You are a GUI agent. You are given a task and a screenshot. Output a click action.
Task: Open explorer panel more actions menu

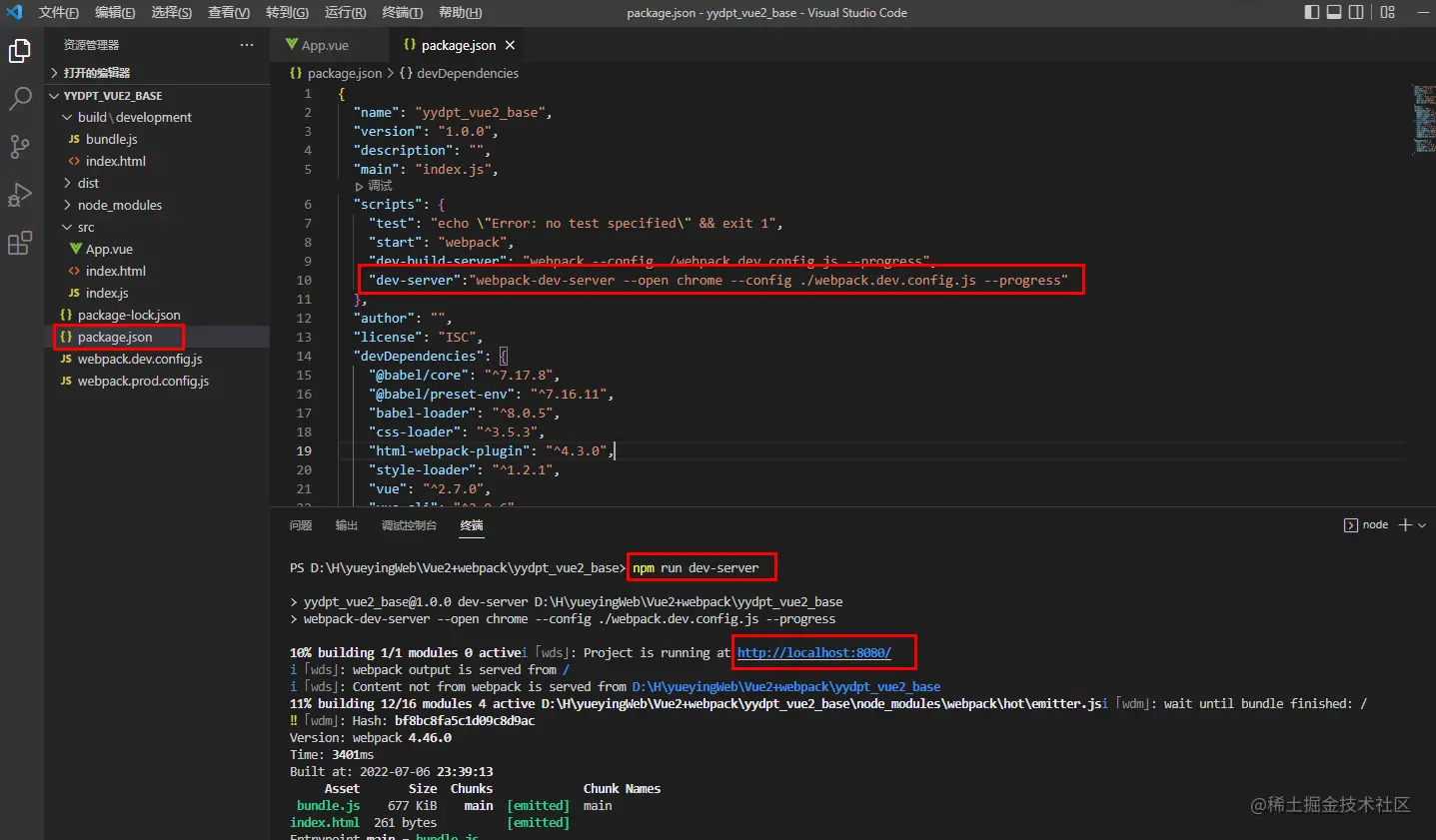click(247, 45)
